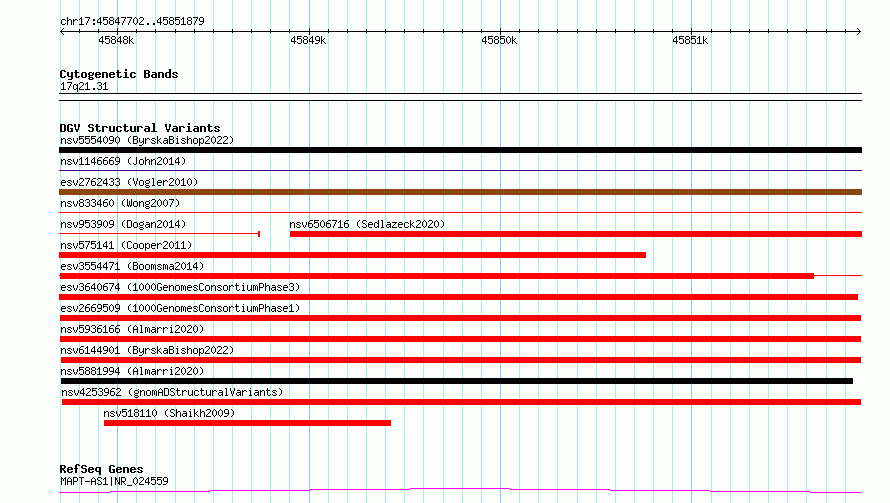This screenshot has height=503, width=890.
Task: Select the magenta MAPT-AS1 gene line
Action: (x=460, y=490)
